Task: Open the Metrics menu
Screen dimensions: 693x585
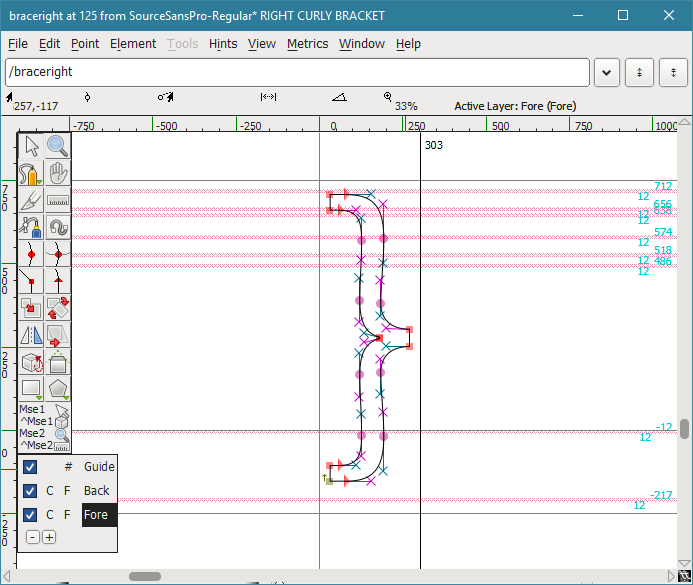Action: [x=307, y=44]
